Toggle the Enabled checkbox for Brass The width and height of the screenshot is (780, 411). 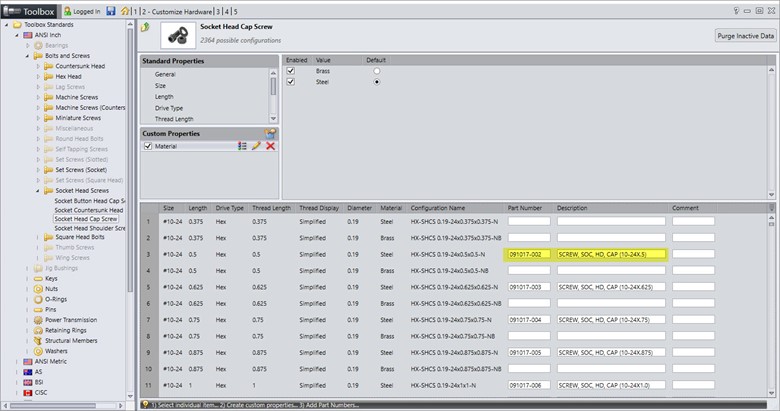click(291, 71)
